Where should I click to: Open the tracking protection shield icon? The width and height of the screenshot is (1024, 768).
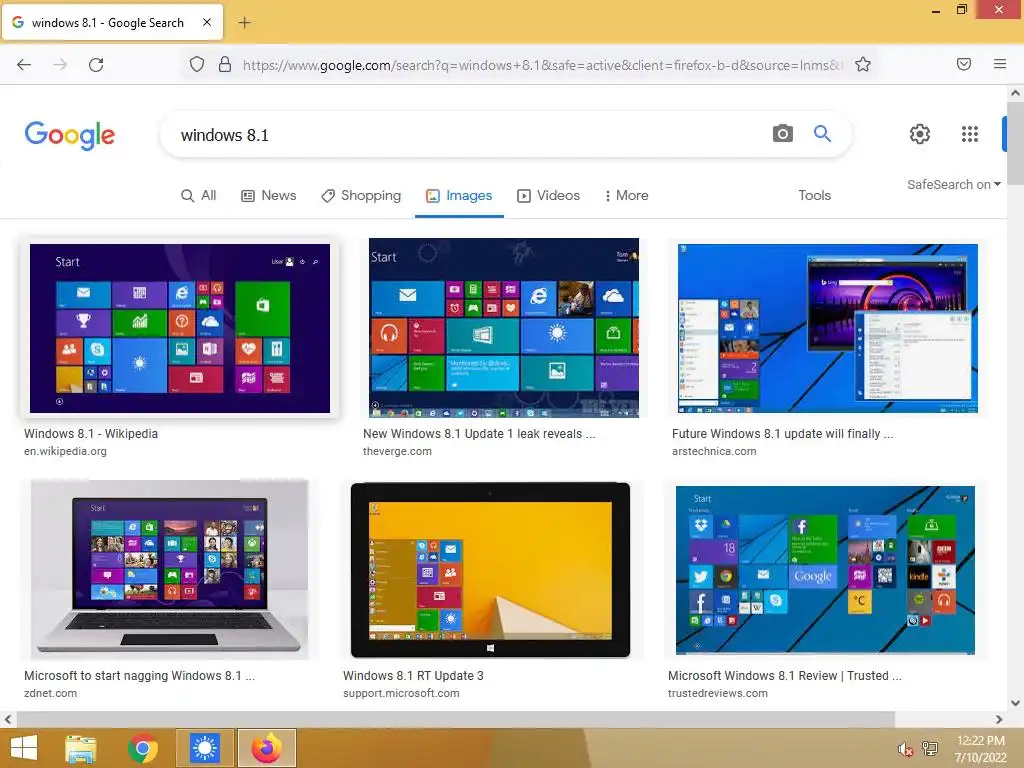197,64
